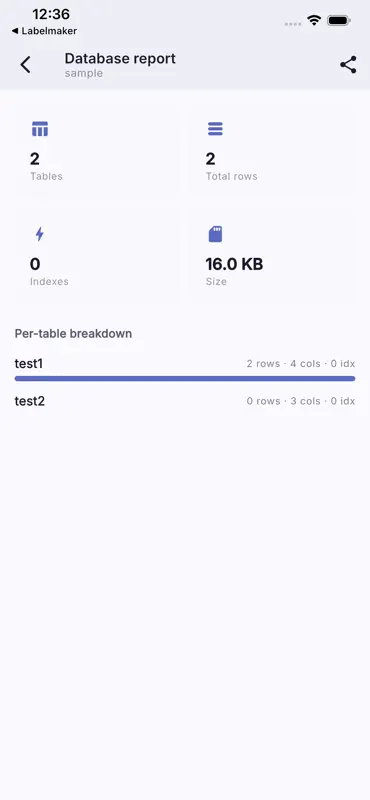Screen dimensions: 370x800
Task: Tap the Database report title
Action: click(120, 58)
